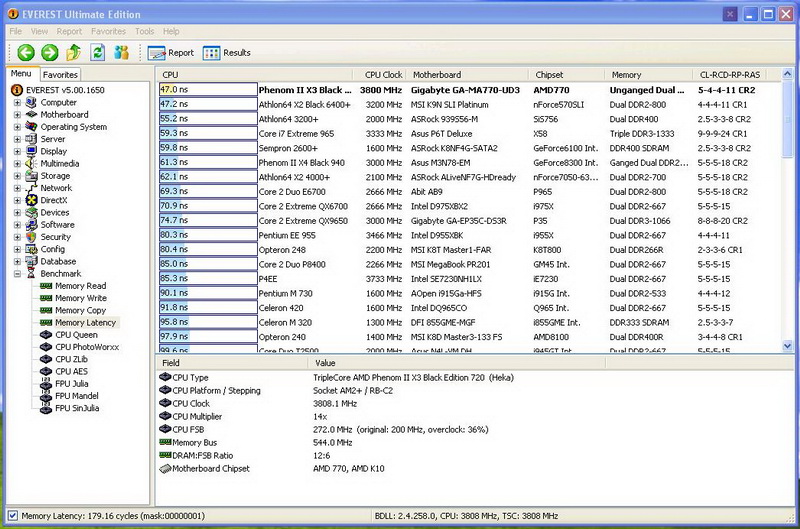Refresh using the toolbar refresh icon
Screen dimensions: 800x529
pos(97,52)
